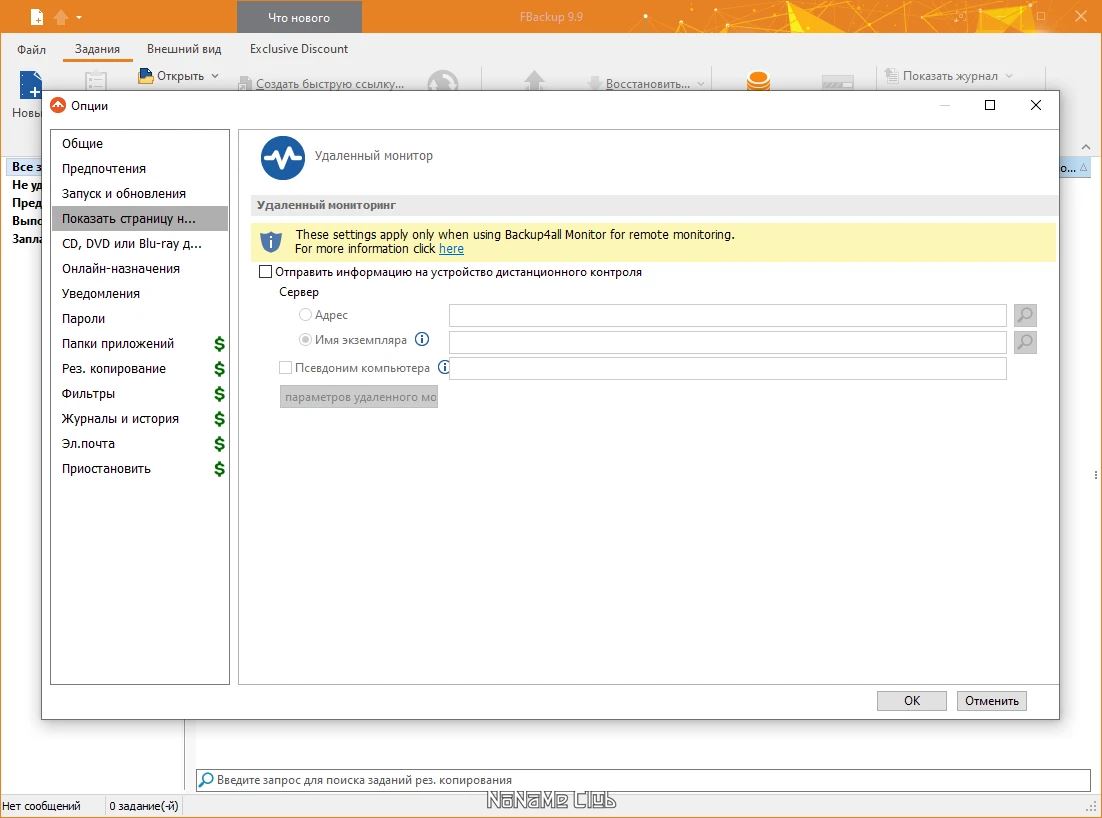Viewport: 1102px width, 818px height.
Task: Click info icon next to Имя экземпляра
Action: coord(422,339)
